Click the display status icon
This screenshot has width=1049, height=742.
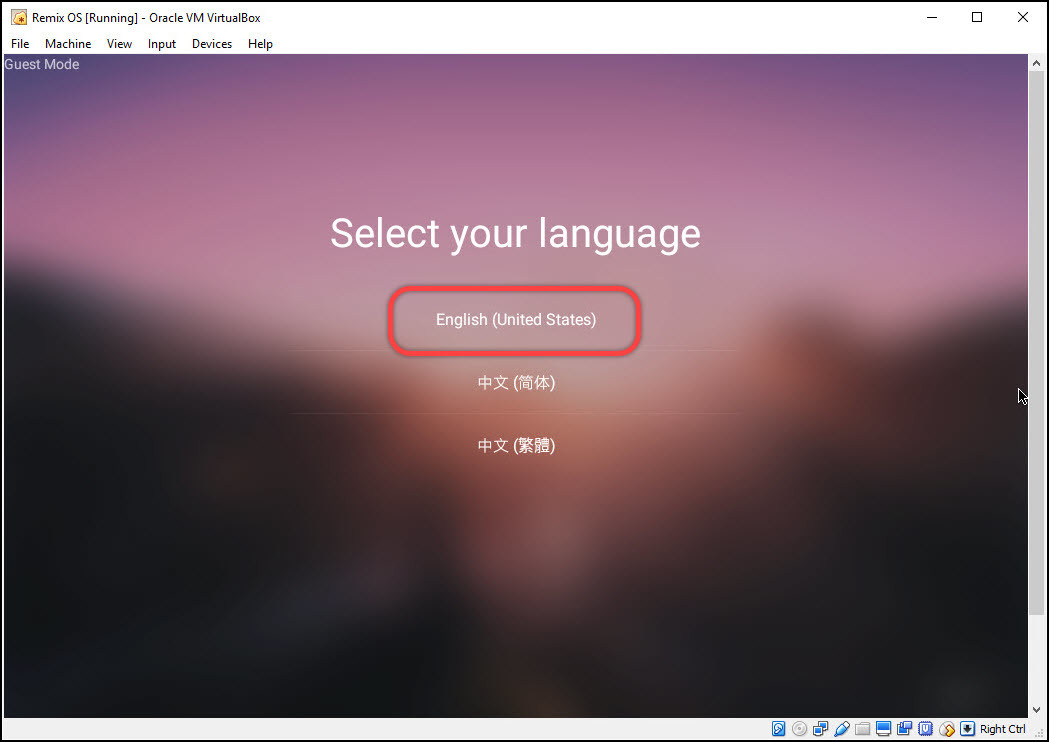pos(883,729)
